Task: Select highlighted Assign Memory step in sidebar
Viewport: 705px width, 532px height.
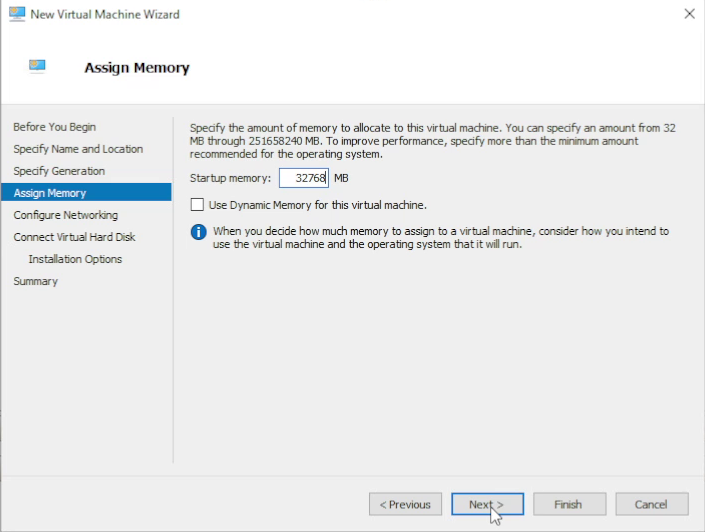Action: point(50,193)
